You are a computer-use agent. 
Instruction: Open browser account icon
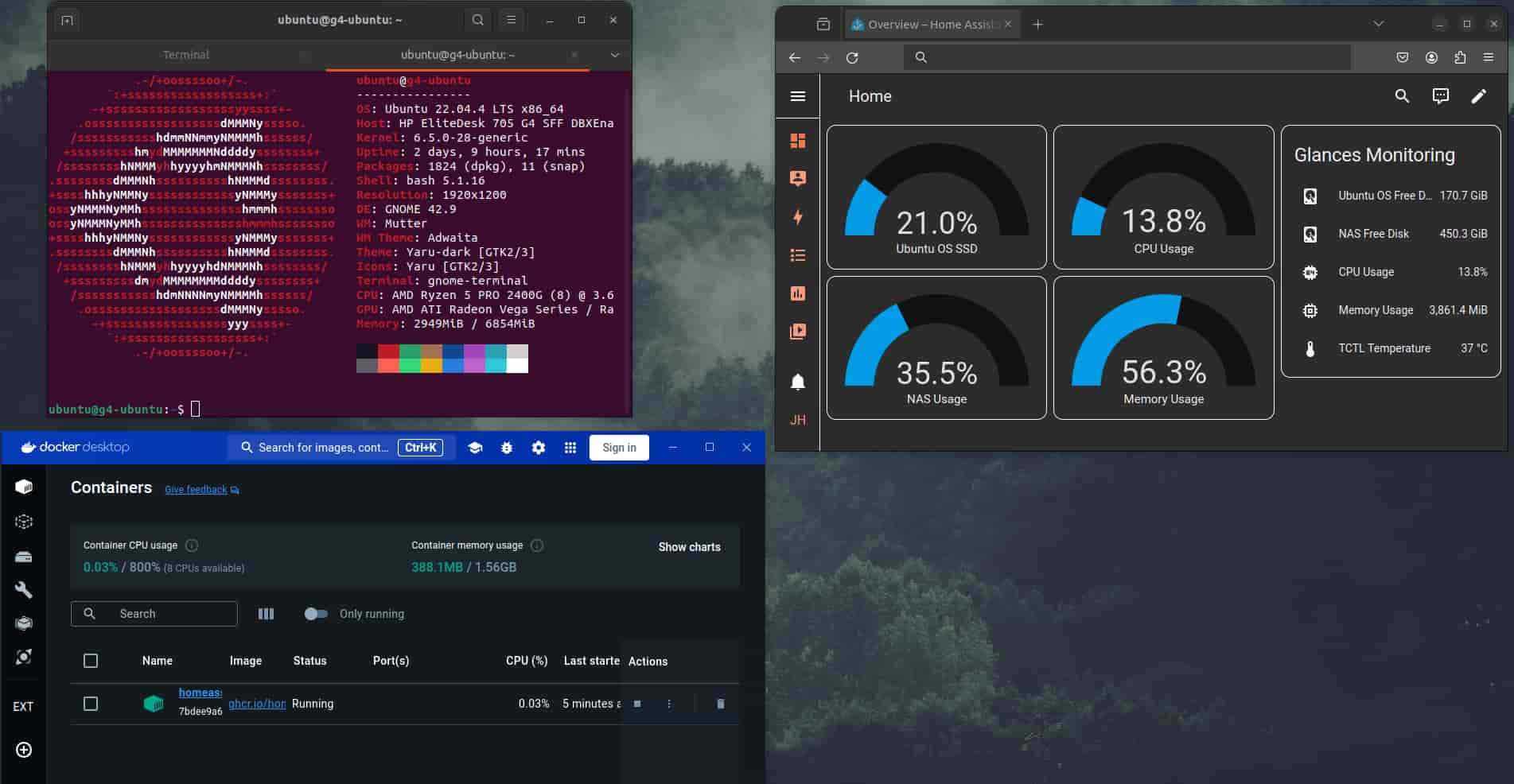[x=1431, y=57]
